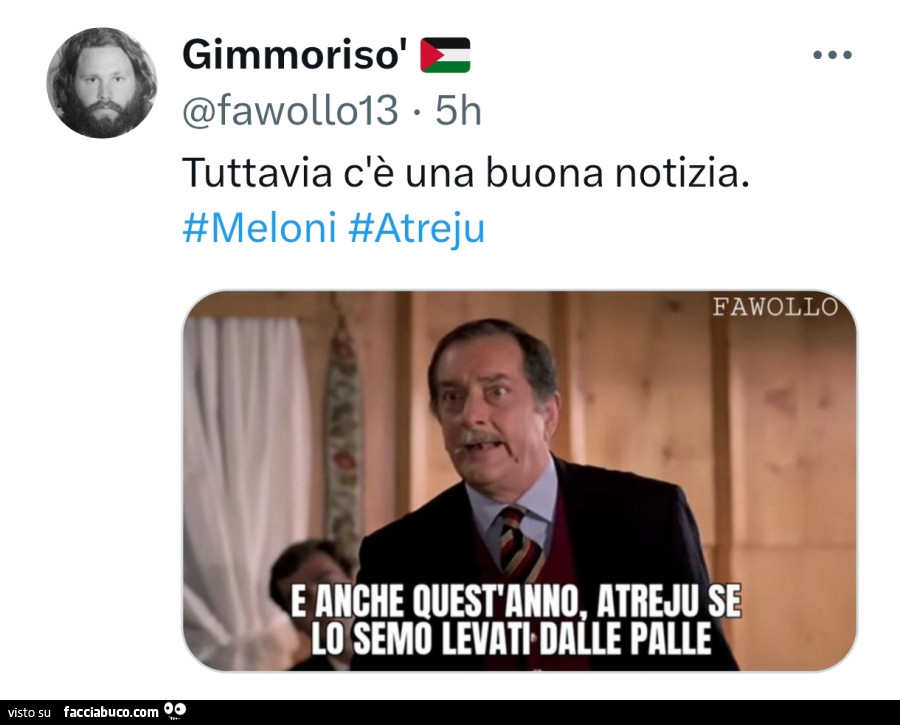Open the Gimmoriso' display name profile
Viewport: 900px width, 725px height.
(x=294, y=55)
